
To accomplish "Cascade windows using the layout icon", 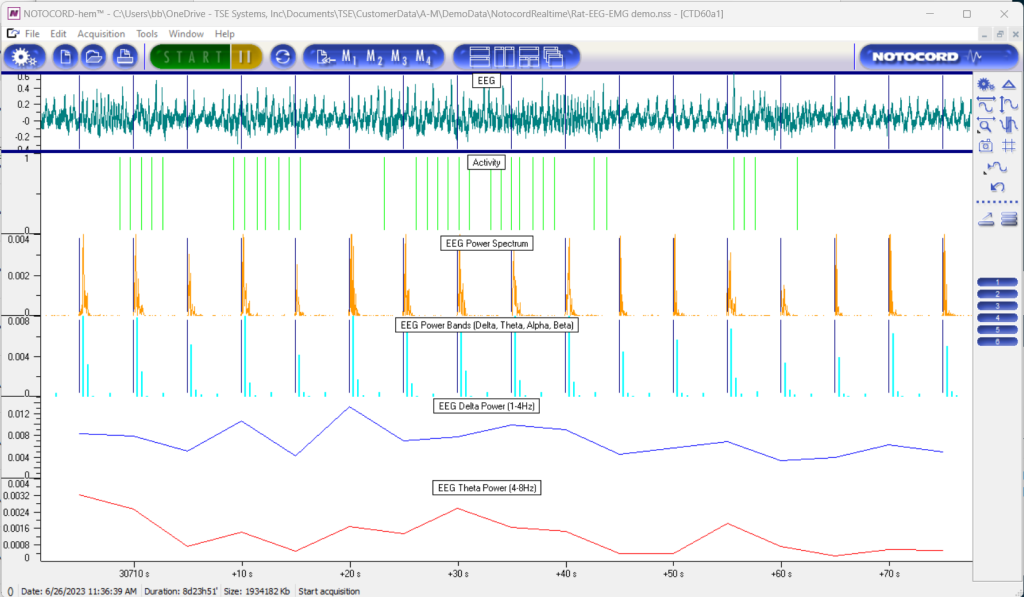I will point(554,57).
